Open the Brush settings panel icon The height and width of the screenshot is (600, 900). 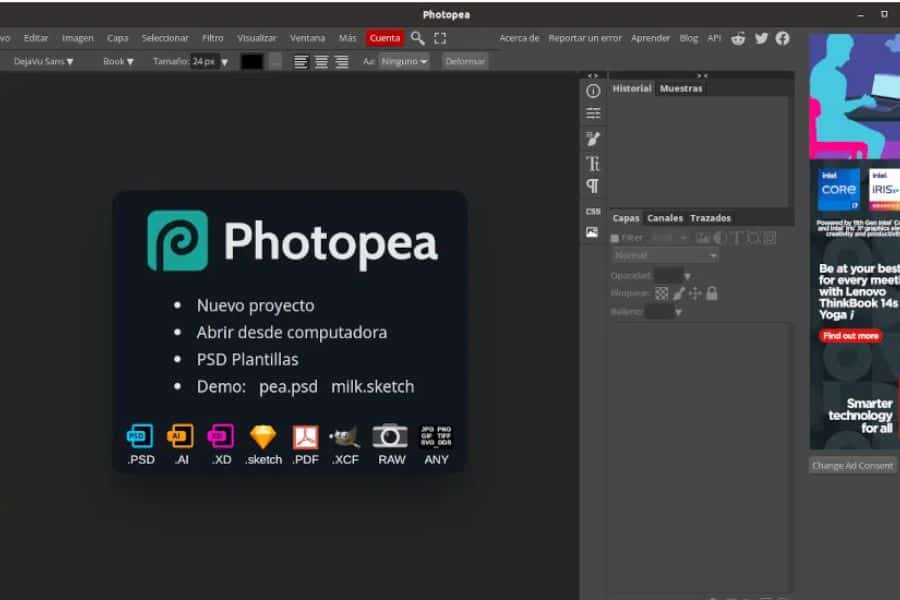(x=593, y=138)
